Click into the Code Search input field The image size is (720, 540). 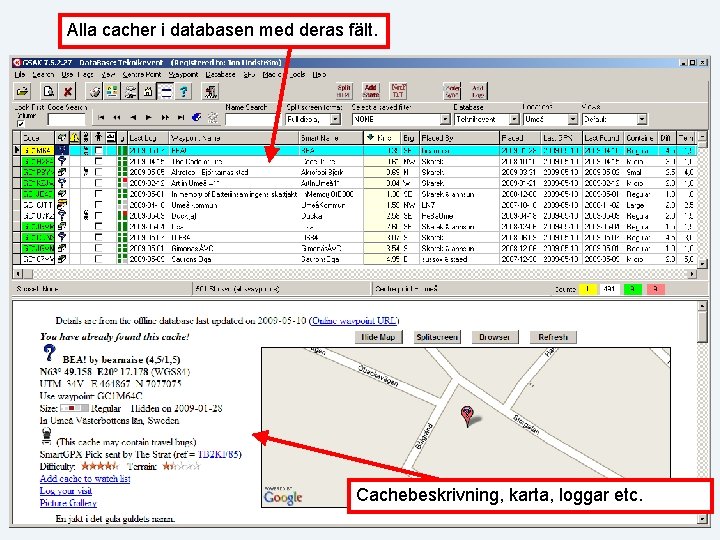[x=67, y=119]
